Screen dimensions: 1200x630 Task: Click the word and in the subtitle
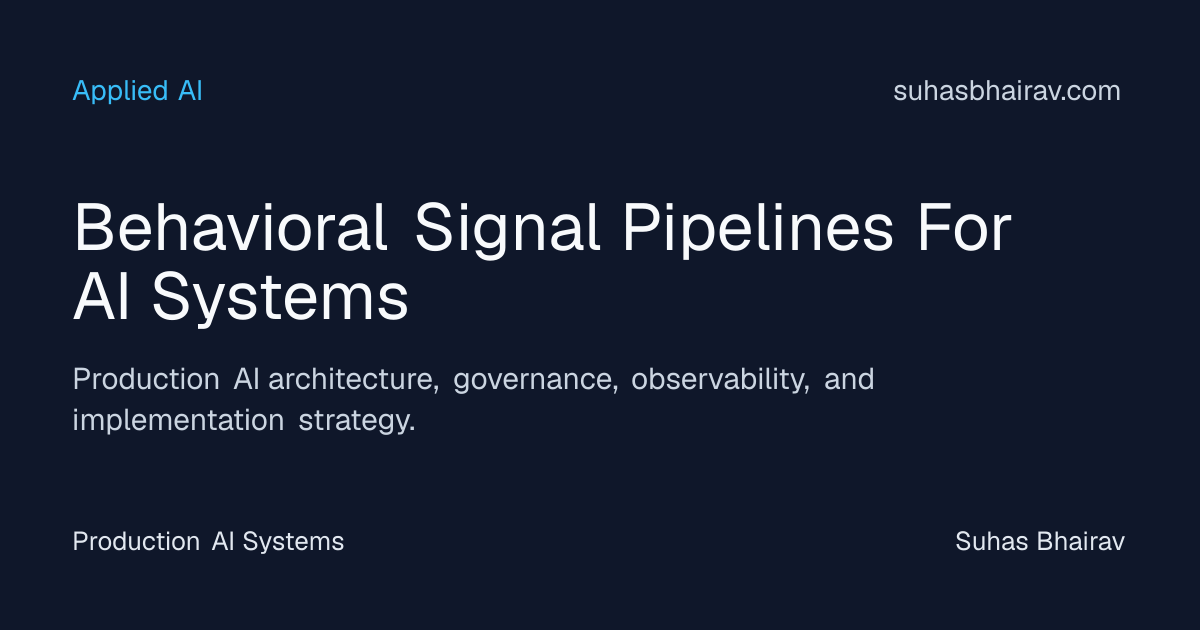[849, 380]
